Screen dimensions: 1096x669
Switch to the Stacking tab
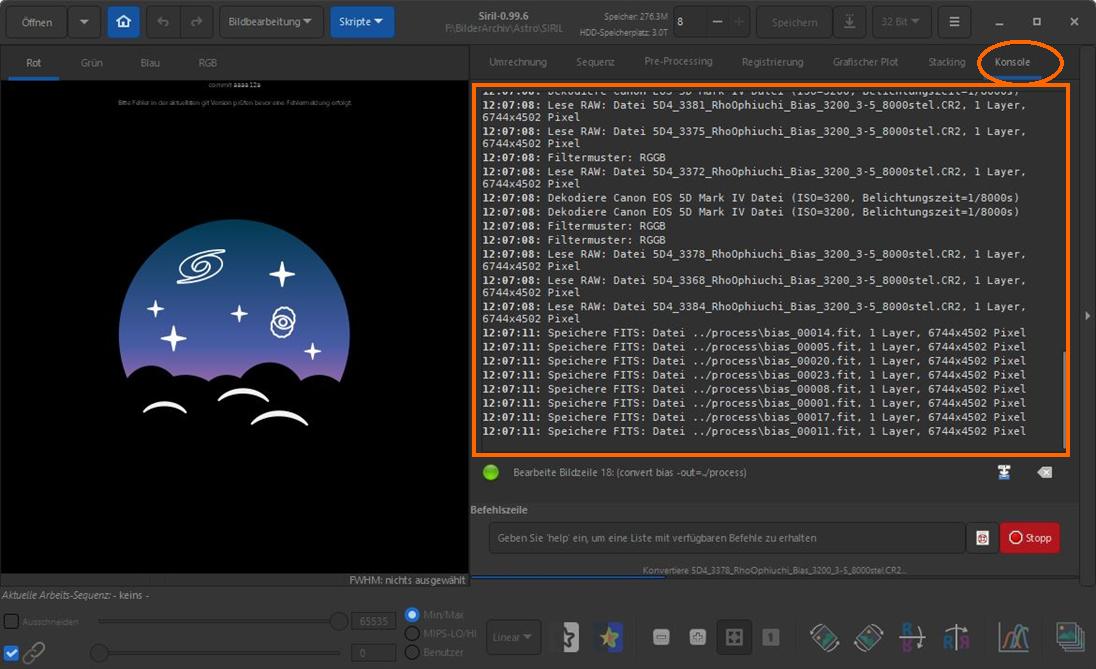click(x=946, y=62)
